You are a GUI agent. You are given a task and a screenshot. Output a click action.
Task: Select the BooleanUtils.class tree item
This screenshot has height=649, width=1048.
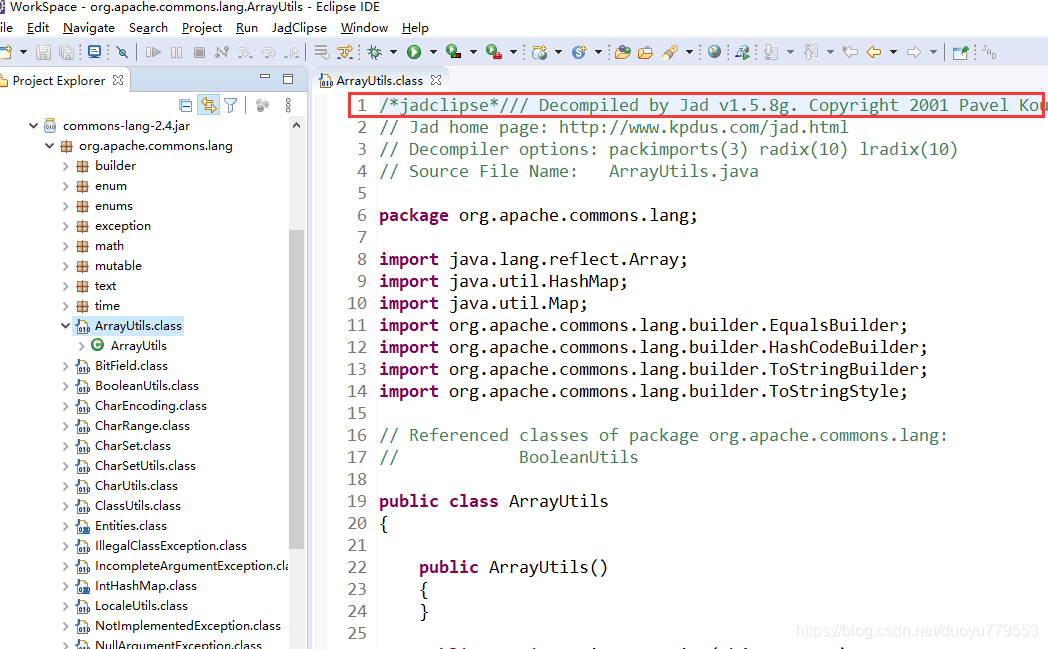coord(147,386)
